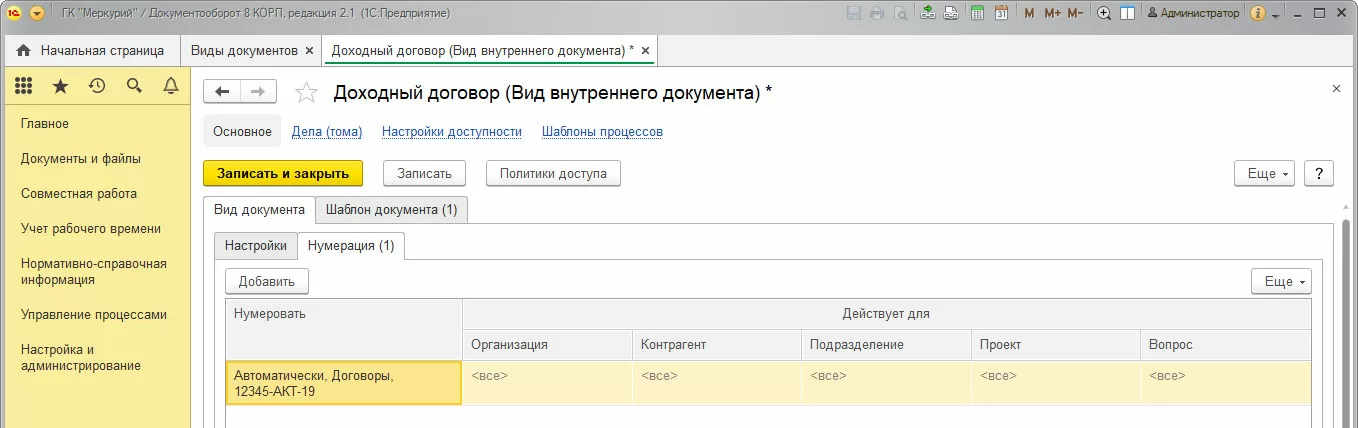The image size is (1358, 428).
Task: Open the 'Настройки доступности' link
Action: 452,131
